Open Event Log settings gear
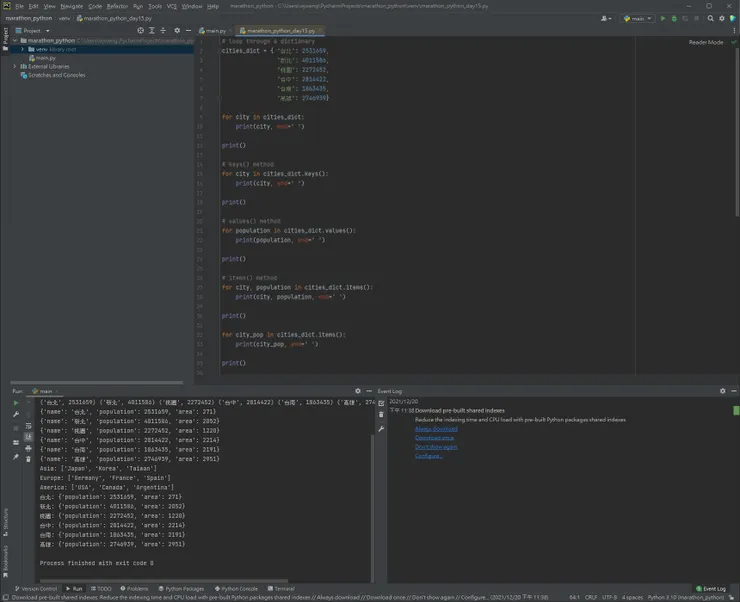740x602 pixels. 723,391
